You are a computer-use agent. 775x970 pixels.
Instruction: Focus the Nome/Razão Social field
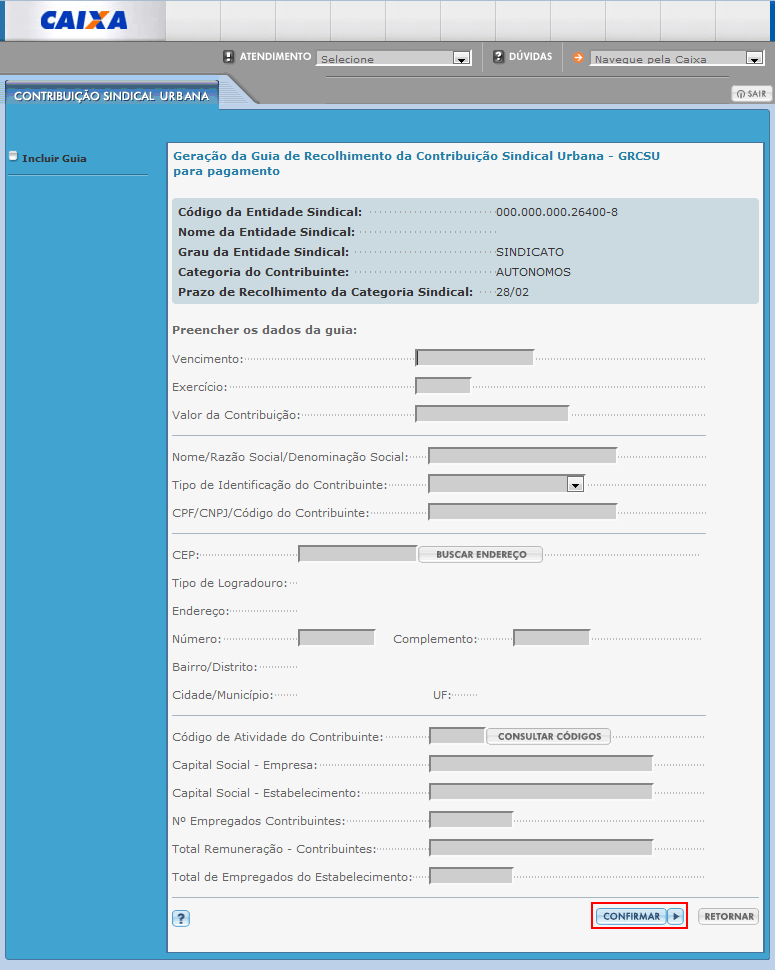click(x=522, y=456)
